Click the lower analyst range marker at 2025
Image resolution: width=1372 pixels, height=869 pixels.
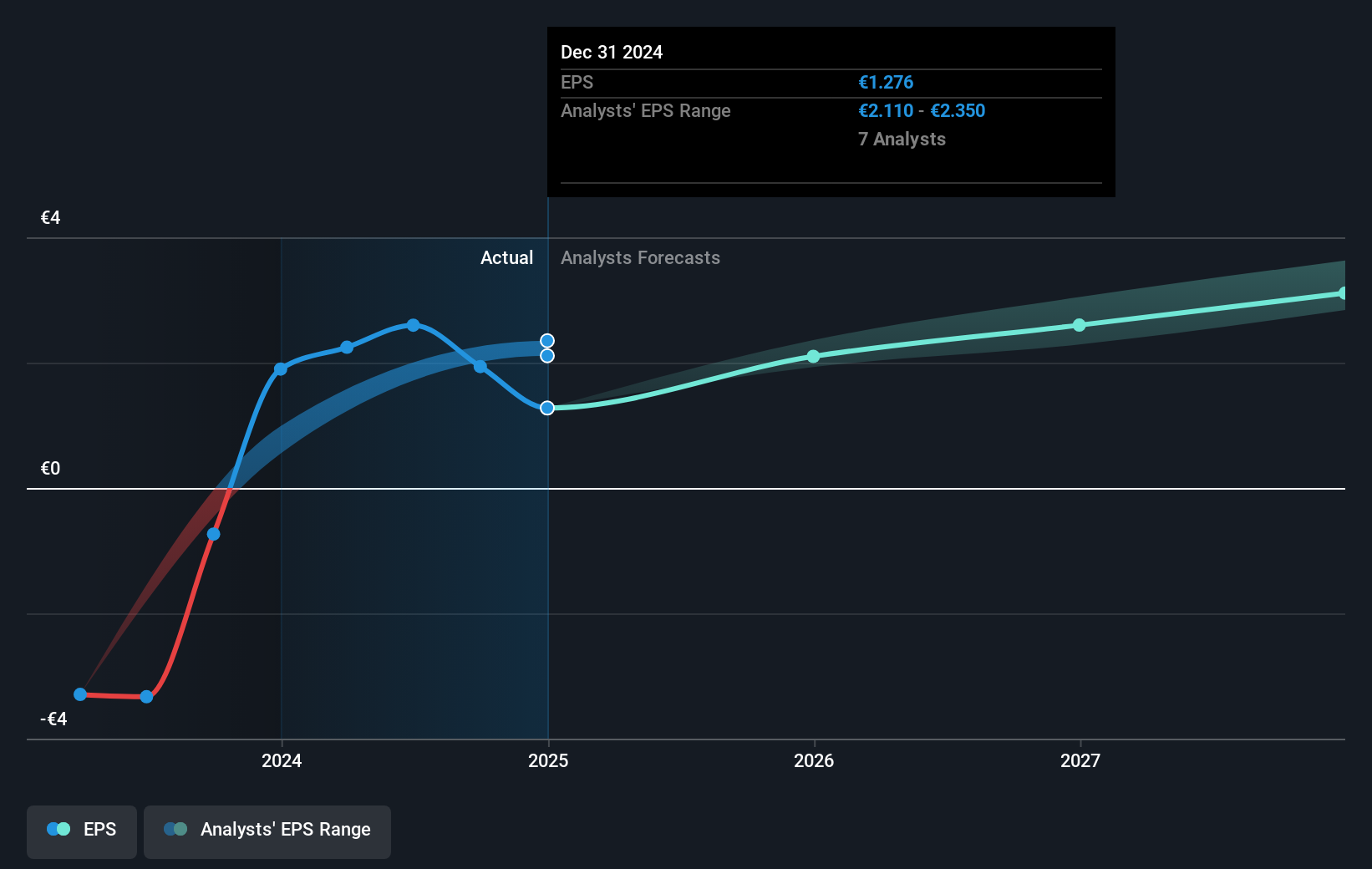pyautogui.click(x=547, y=356)
